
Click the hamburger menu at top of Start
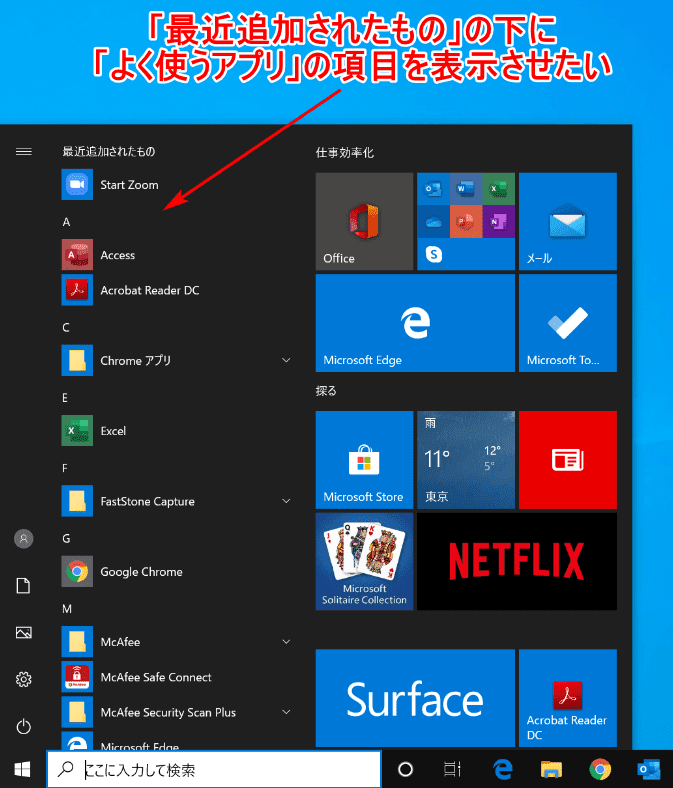24,151
